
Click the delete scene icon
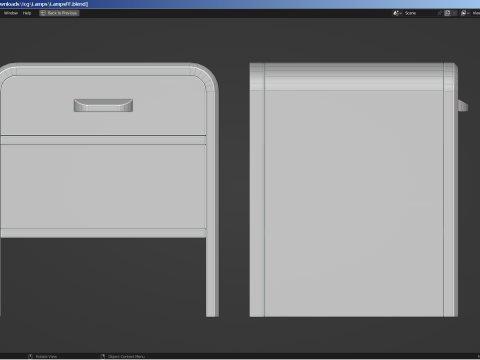[454, 13]
